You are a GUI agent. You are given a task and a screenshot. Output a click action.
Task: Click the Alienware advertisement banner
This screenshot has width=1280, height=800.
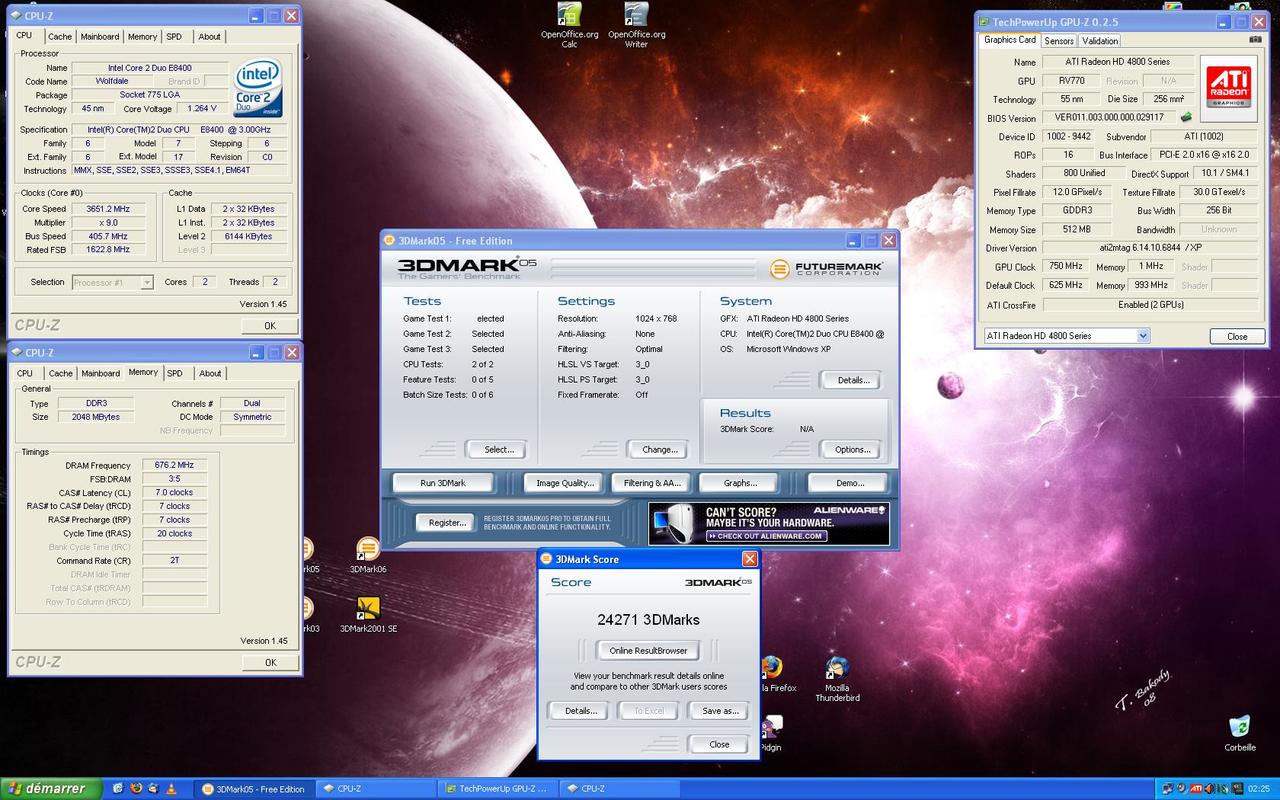[768, 523]
